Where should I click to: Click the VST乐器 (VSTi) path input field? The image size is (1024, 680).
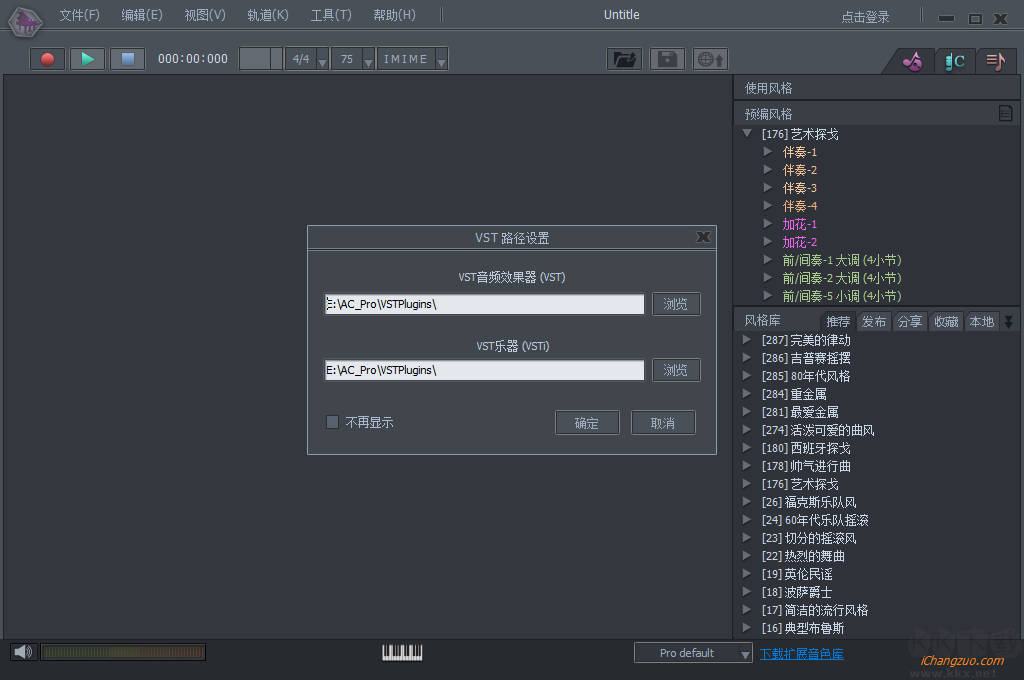(484, 370)
